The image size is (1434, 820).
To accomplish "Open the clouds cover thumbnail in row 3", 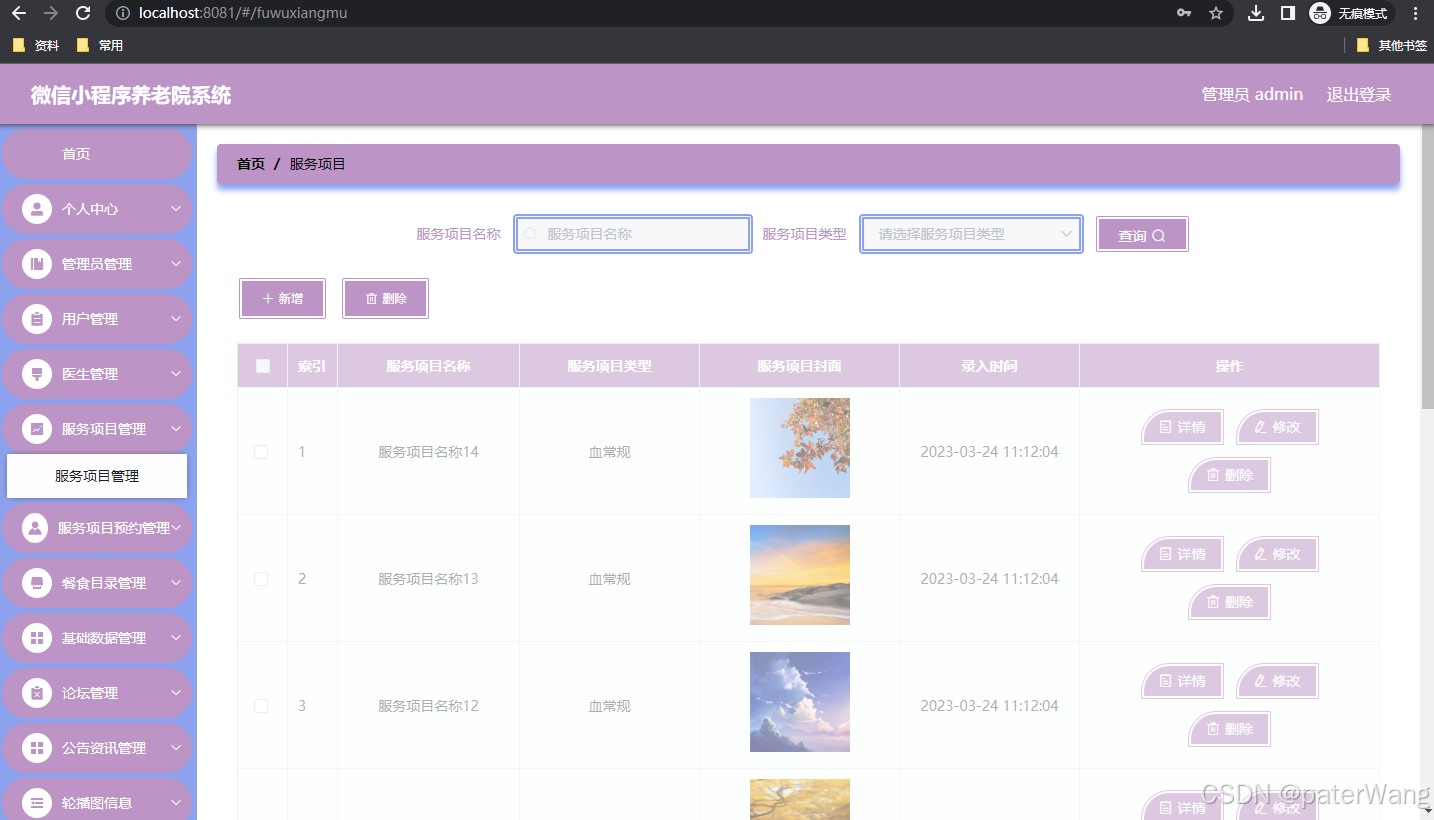I will point(800,702).
